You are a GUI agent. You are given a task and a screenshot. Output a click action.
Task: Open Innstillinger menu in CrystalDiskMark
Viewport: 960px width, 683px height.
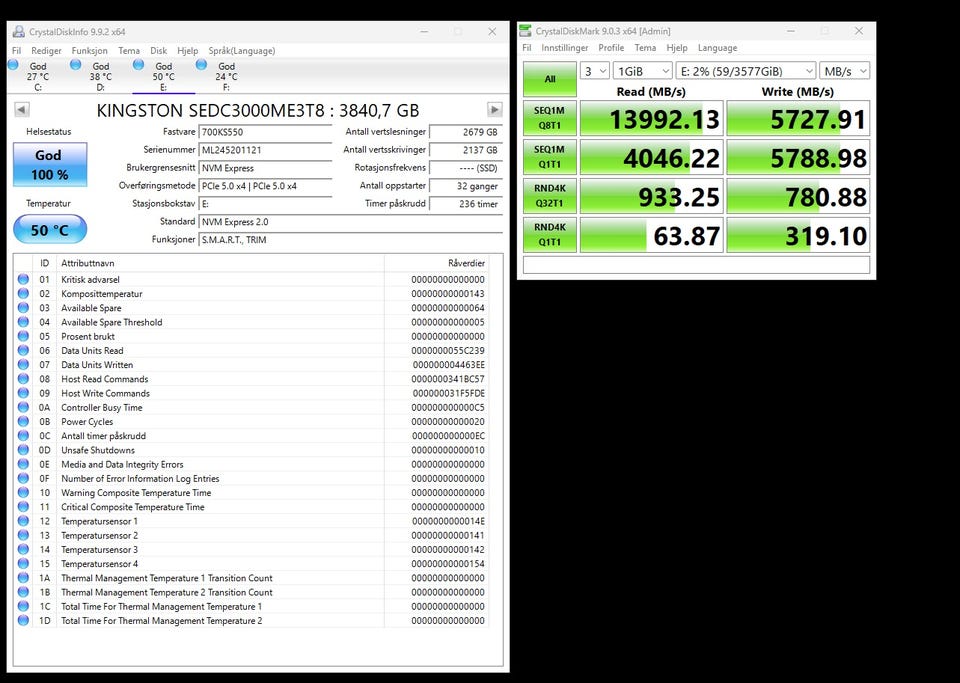[x=564, y=48]
